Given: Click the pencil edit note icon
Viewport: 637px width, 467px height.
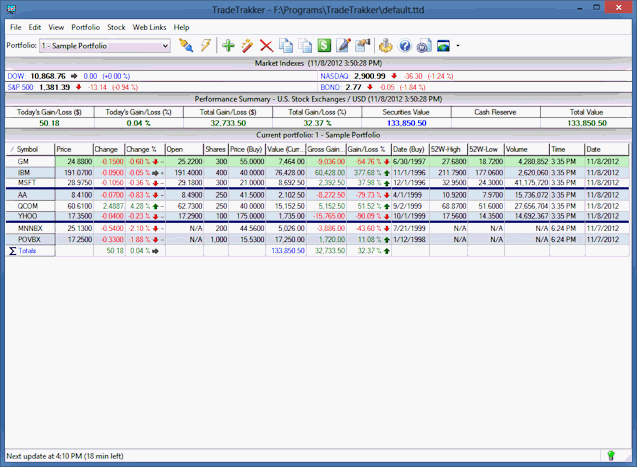Looking at the screenshot, I should [344, 45].
